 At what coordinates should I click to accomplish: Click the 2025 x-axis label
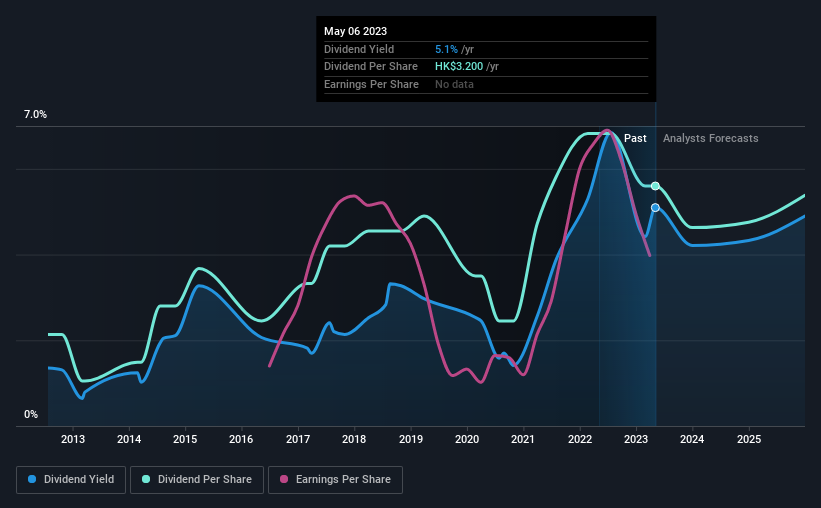point(749,439)
